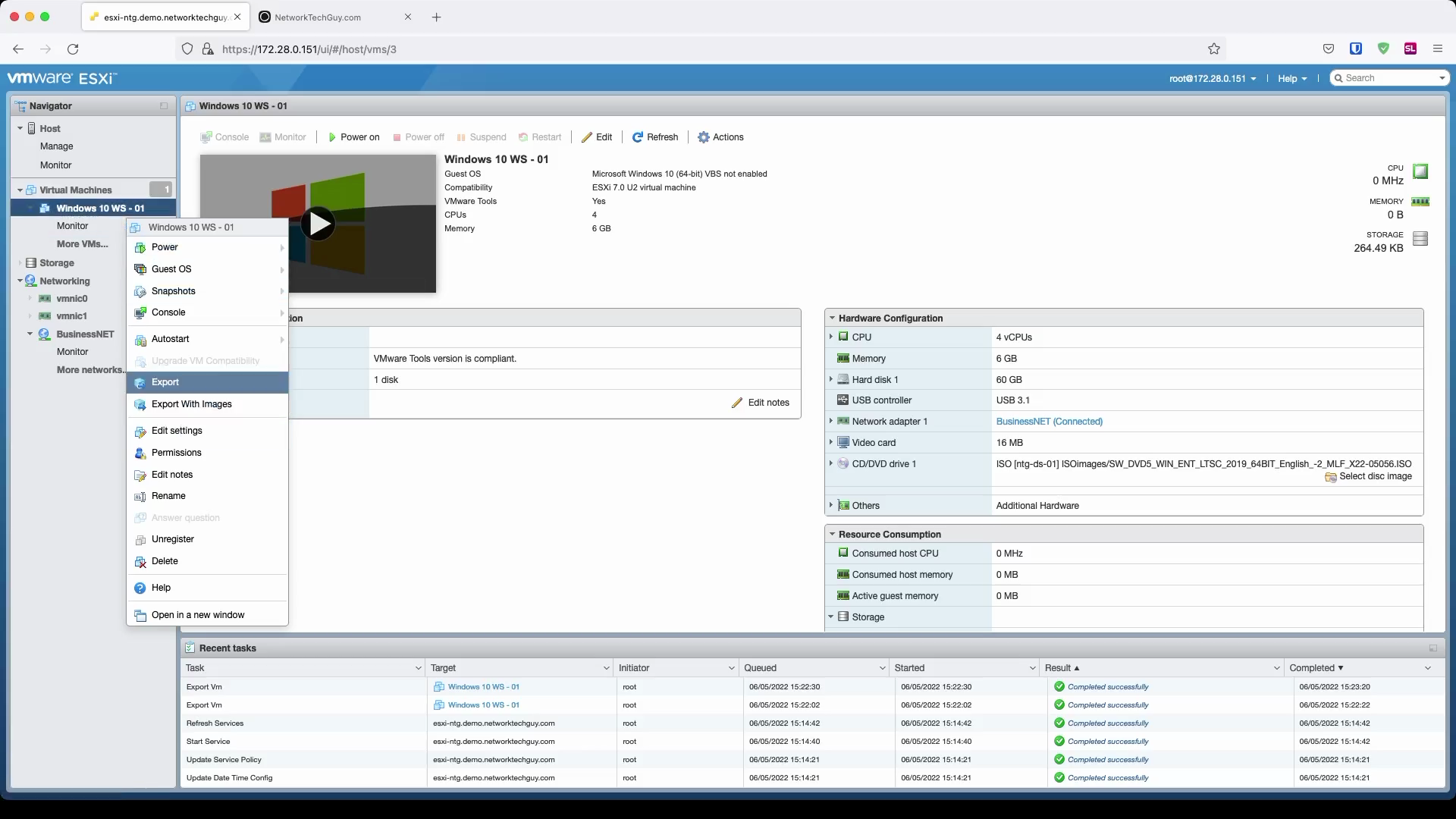Click Permissions icon in context menu

tap(140, 453)
